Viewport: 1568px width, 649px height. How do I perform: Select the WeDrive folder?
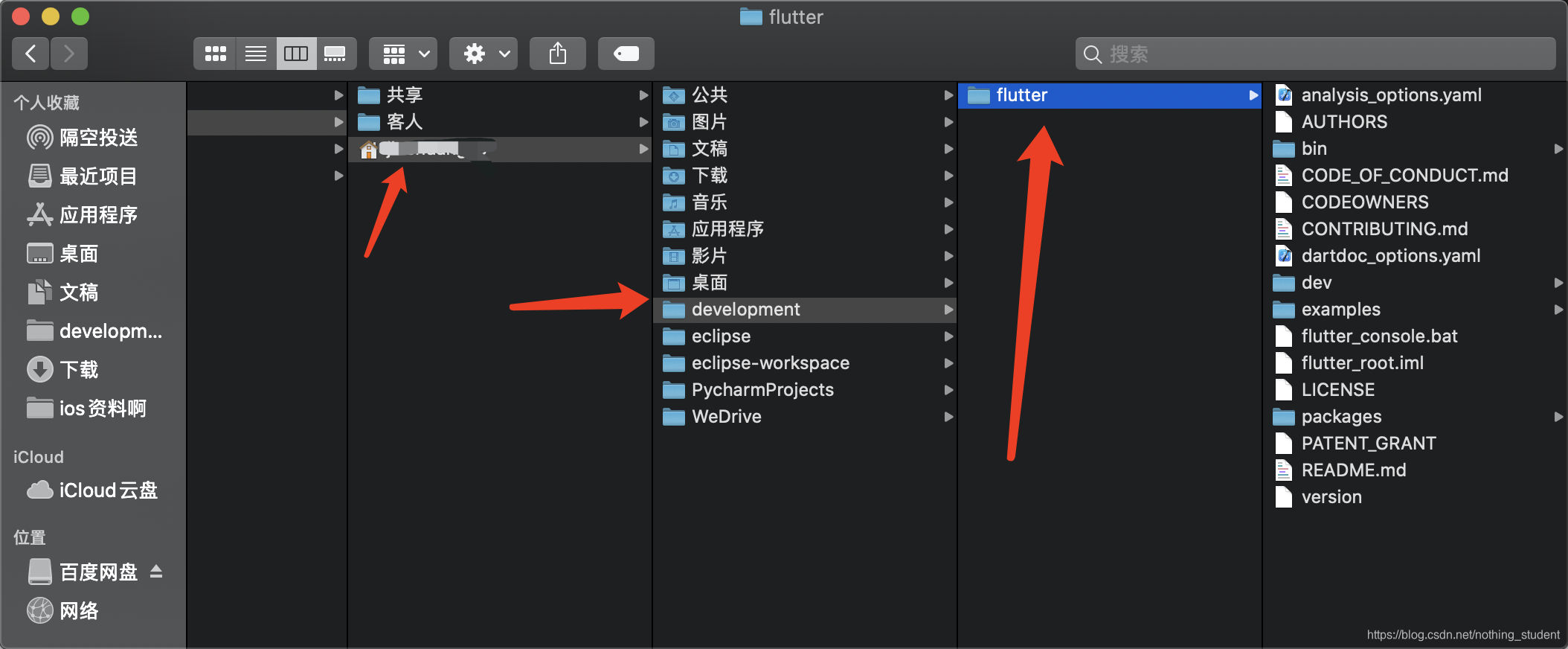coord(805,417)
